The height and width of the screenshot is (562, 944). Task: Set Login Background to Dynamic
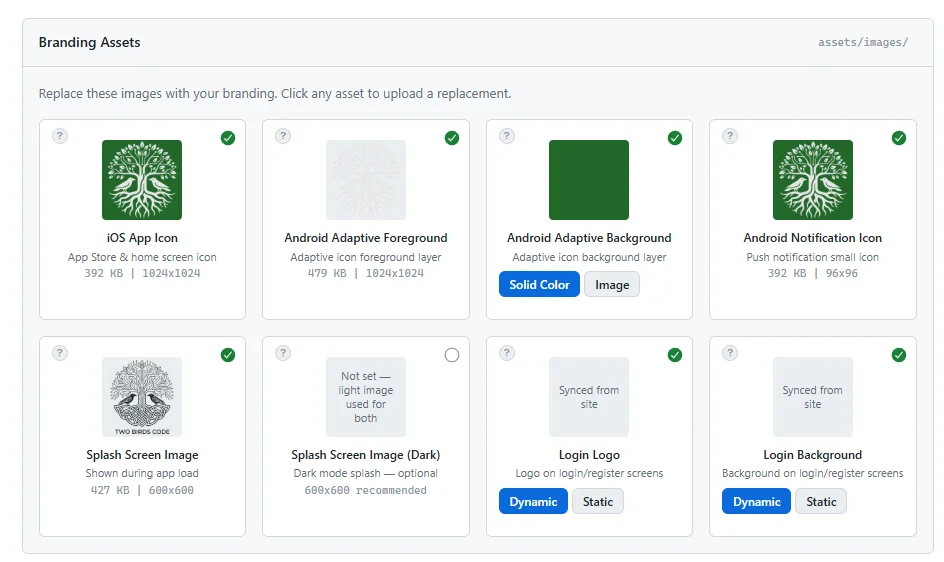[757, 501]
